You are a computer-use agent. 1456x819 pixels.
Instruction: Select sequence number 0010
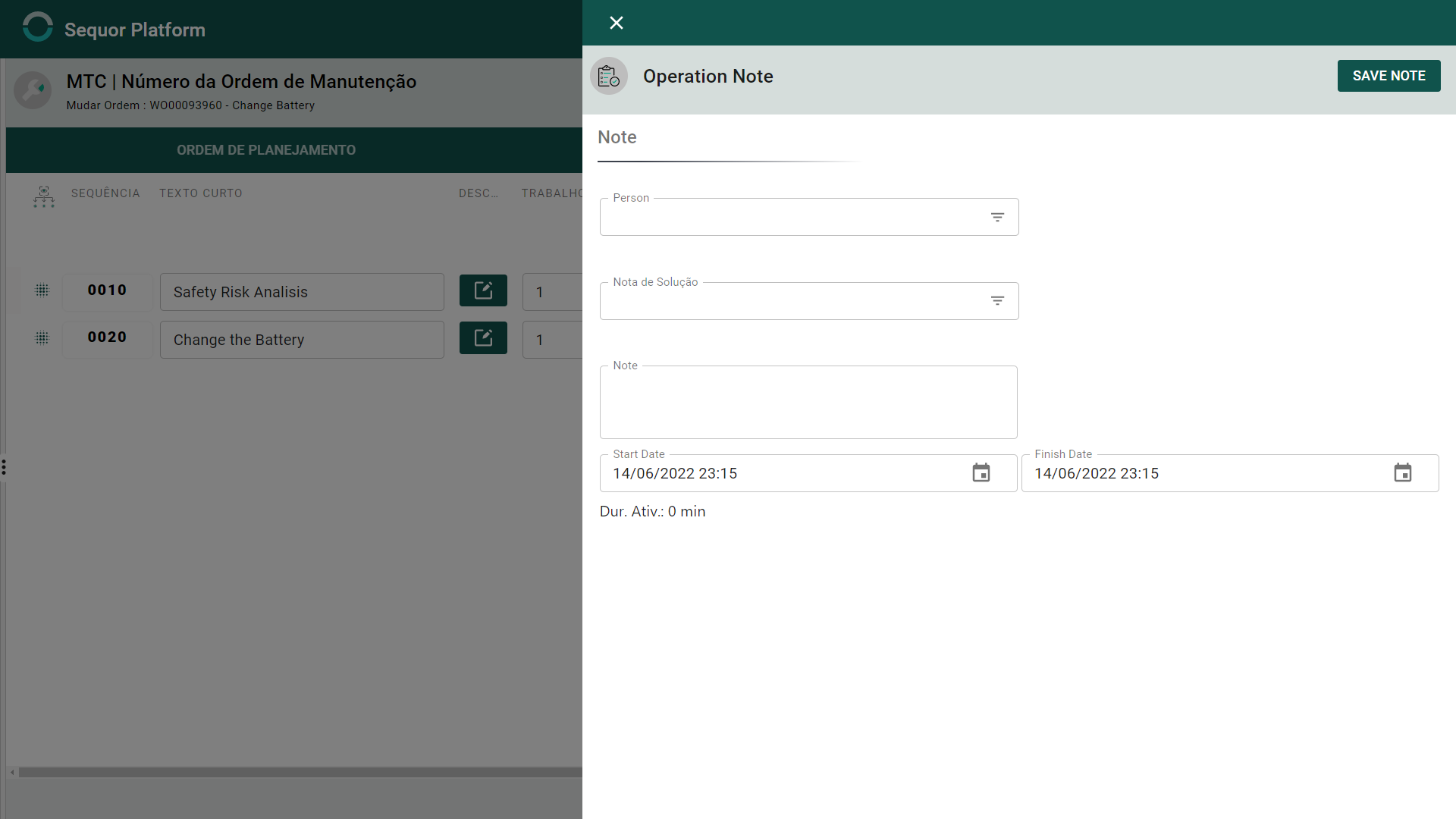[x=107, y=290]
